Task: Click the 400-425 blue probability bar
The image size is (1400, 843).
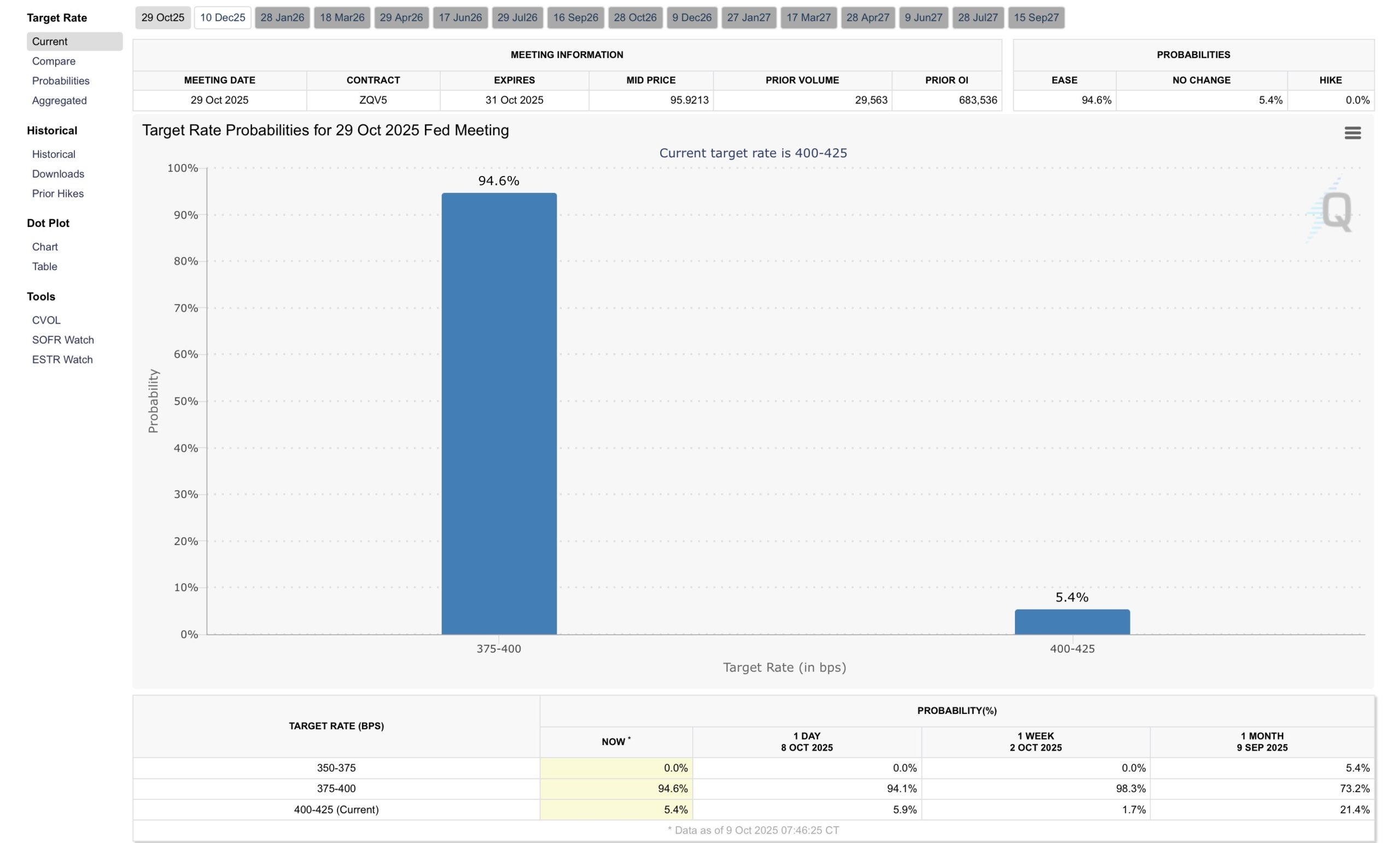Action: (x=1071, y=622)
